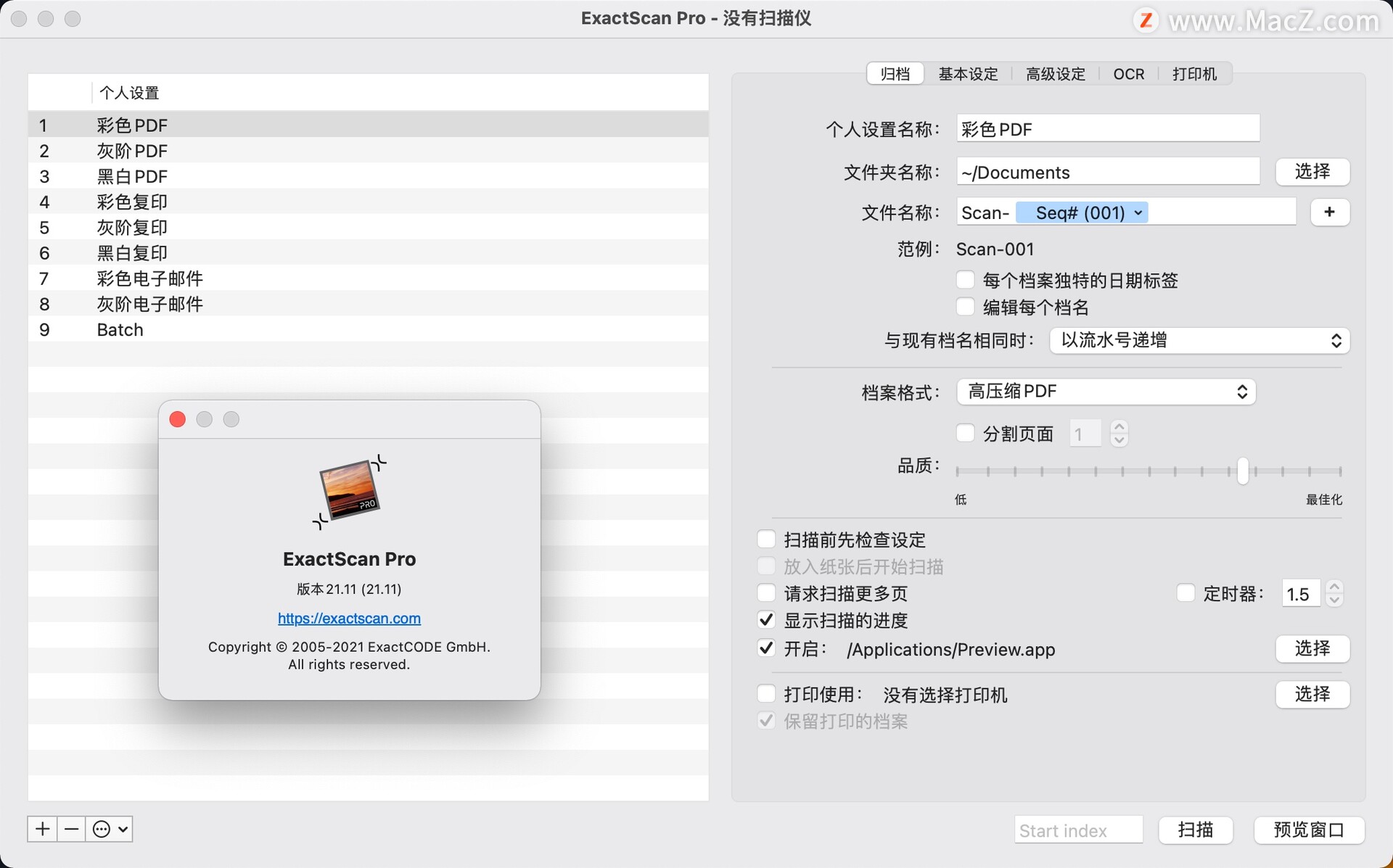Enable 编辑每个档名 checkbox
This screenshot has height=868, width=1393.
[x=965, y=307]
